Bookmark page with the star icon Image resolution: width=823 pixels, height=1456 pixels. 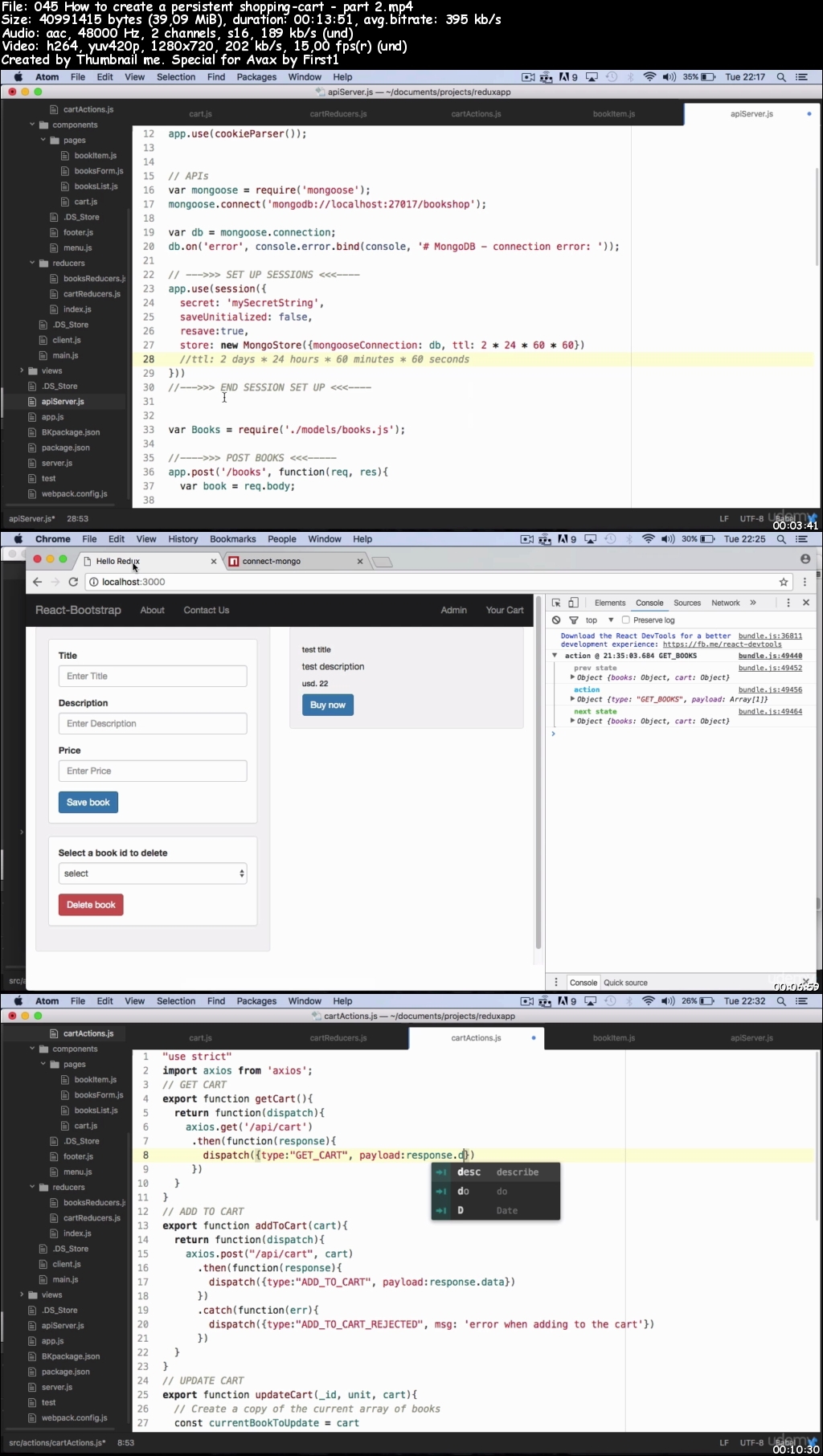(x=784, y=582)
